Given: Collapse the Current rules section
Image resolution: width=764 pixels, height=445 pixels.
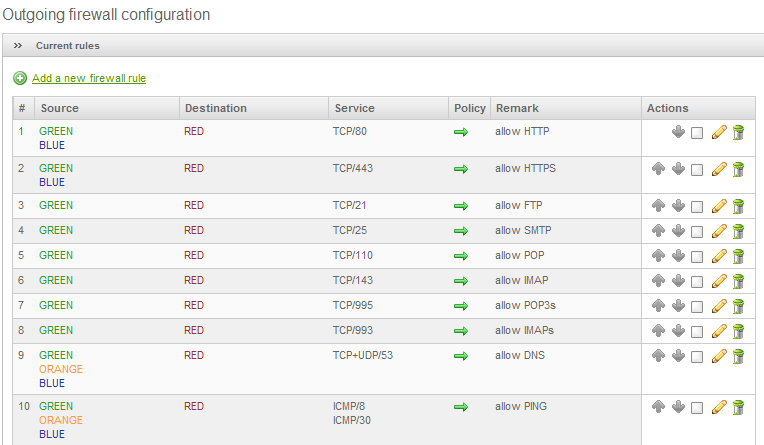Looking at the screenshot, I should point(18,46).
